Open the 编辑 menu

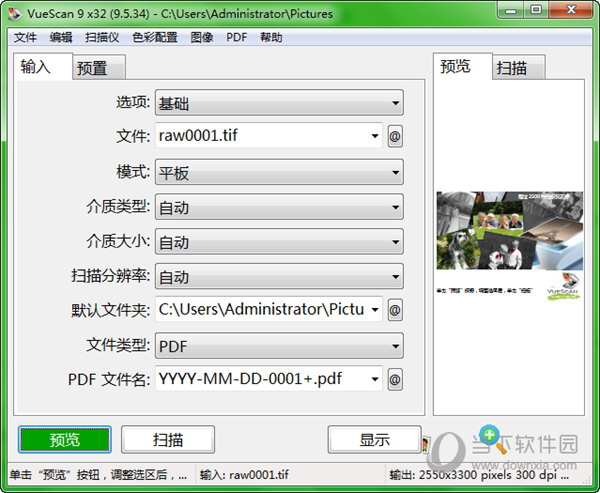click(61, 38)
